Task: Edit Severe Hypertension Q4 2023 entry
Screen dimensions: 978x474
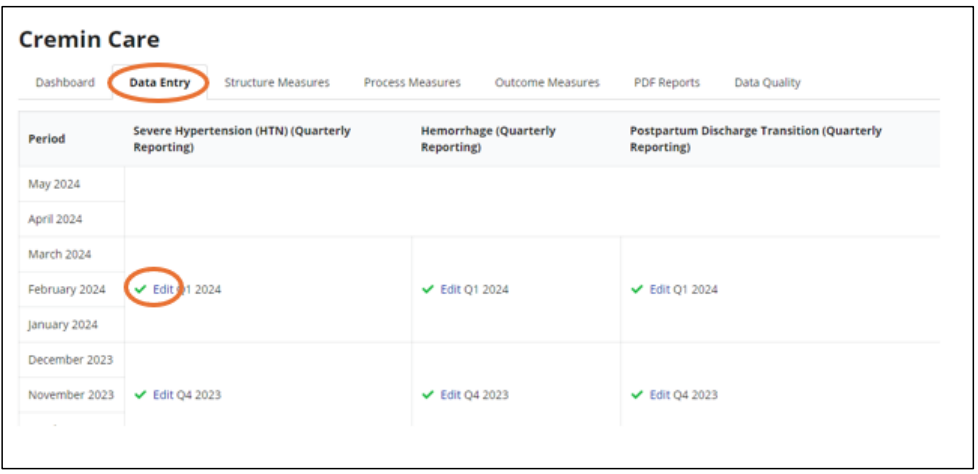Action: pyautogui.click(x=163, y=395)
